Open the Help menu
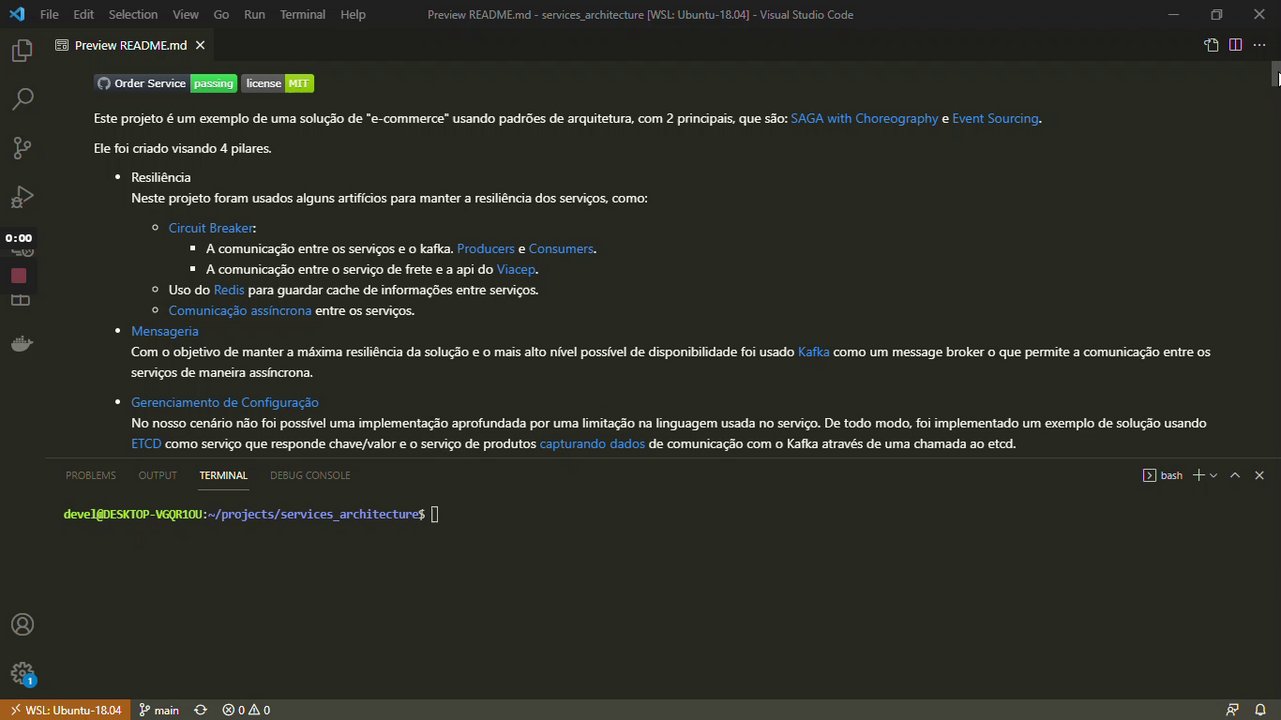The width and height of the screenshot is (1281, 720). tap(353, 14)
